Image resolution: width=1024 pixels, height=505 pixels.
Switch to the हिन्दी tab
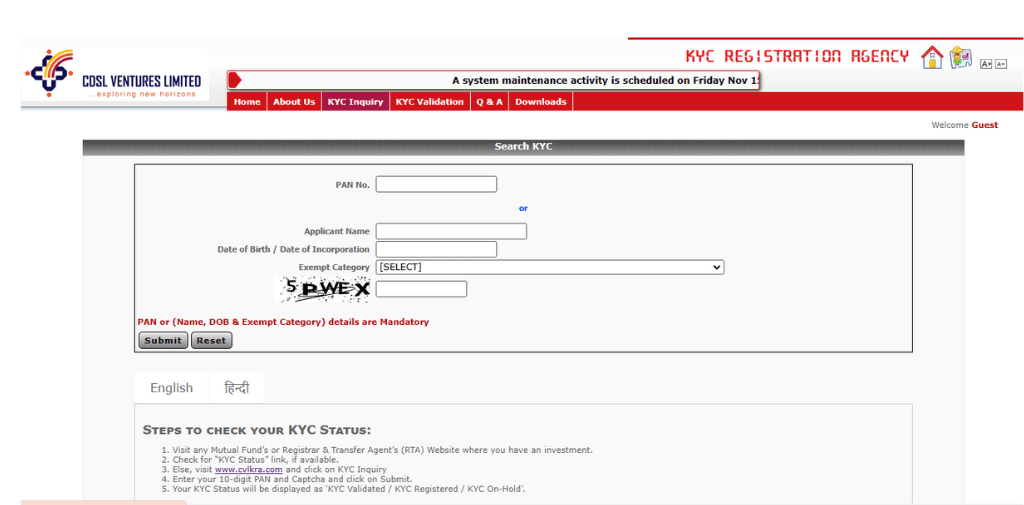[x=237, y=388]
